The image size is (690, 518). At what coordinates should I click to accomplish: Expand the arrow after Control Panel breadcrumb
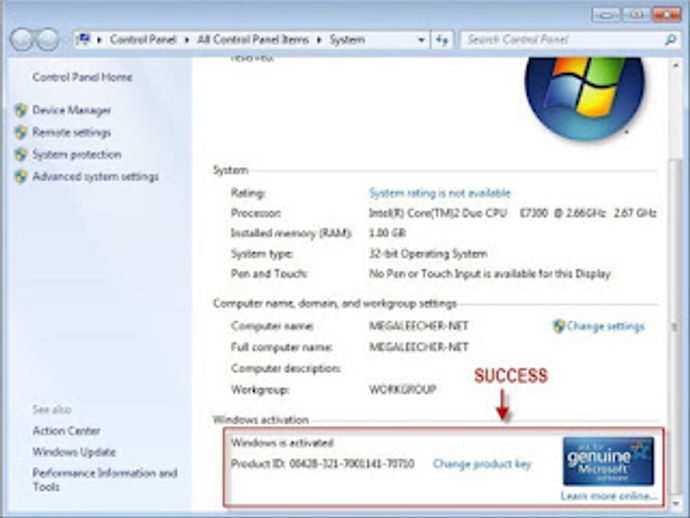pyautogui.click(x=187, y=40)
